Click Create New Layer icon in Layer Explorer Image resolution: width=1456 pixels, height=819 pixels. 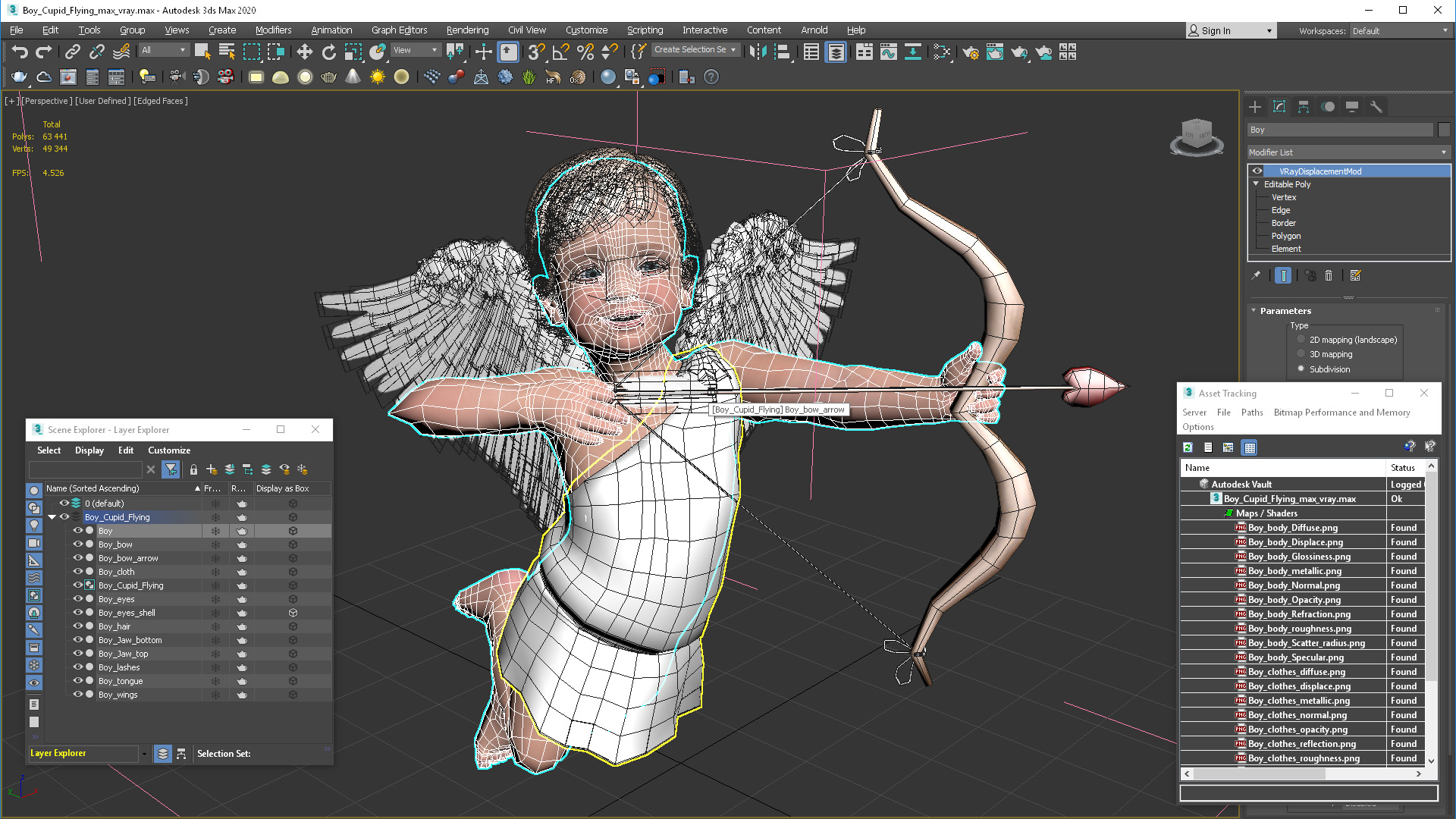pos(212,469)
